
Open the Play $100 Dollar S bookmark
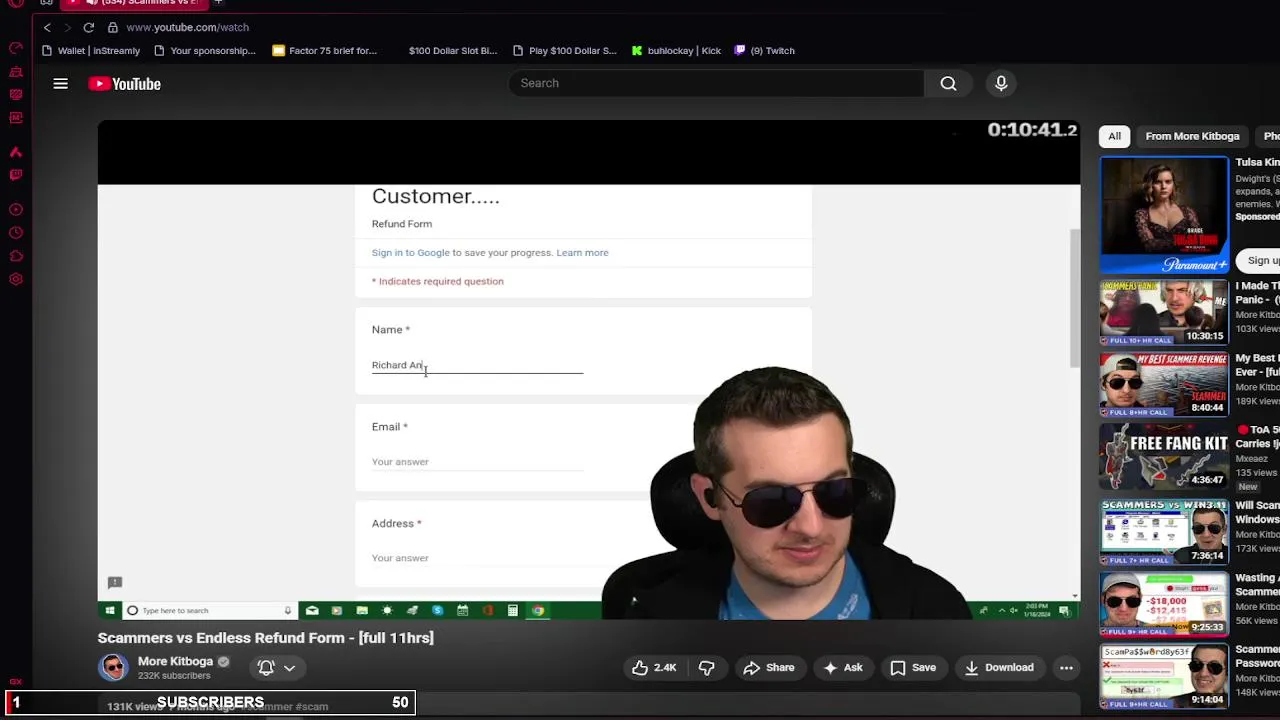(x=565, y=50)
